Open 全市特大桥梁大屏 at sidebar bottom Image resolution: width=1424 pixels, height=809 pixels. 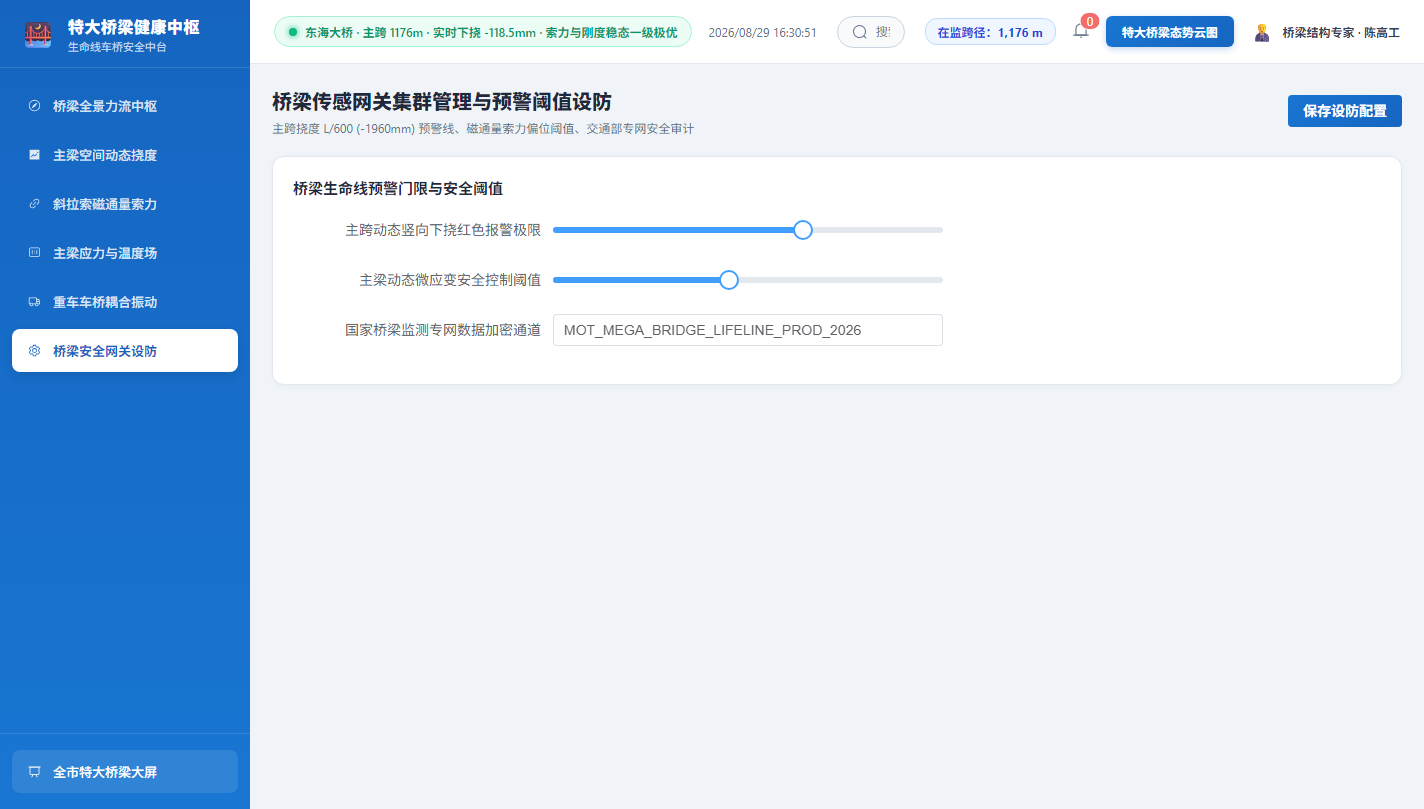point(125,772)
